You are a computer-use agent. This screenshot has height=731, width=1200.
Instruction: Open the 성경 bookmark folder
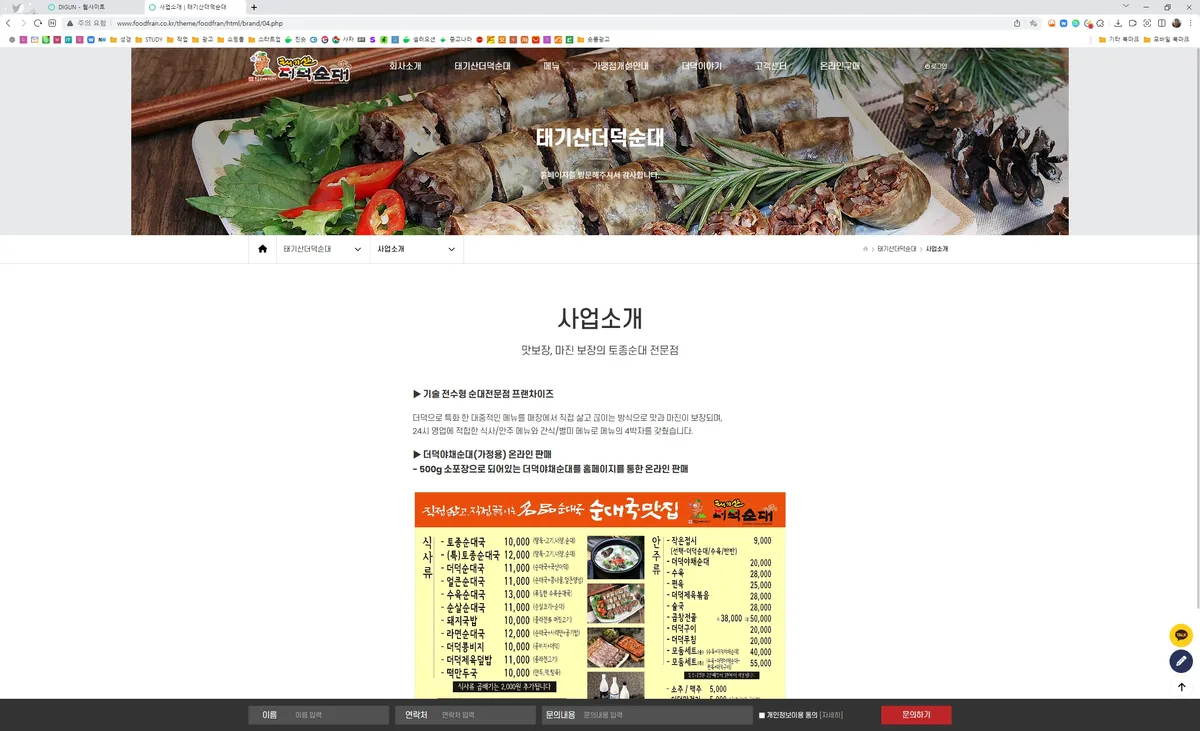pos(121,39)
